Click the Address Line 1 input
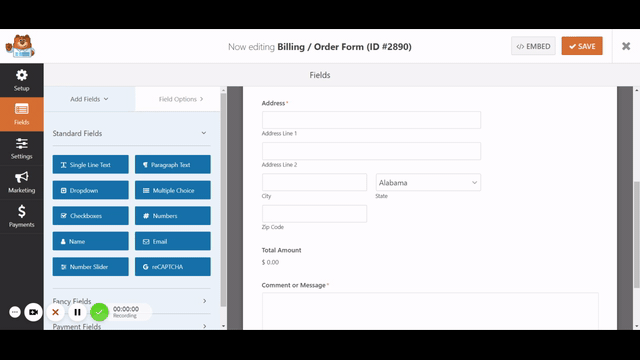The image size is (640, 360). coord(371,120)
